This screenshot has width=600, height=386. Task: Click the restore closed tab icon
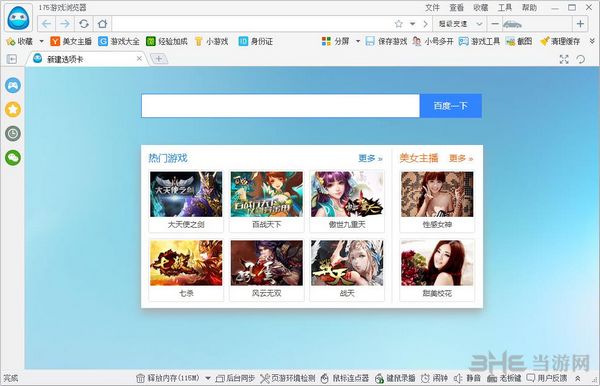coord(581,59)
